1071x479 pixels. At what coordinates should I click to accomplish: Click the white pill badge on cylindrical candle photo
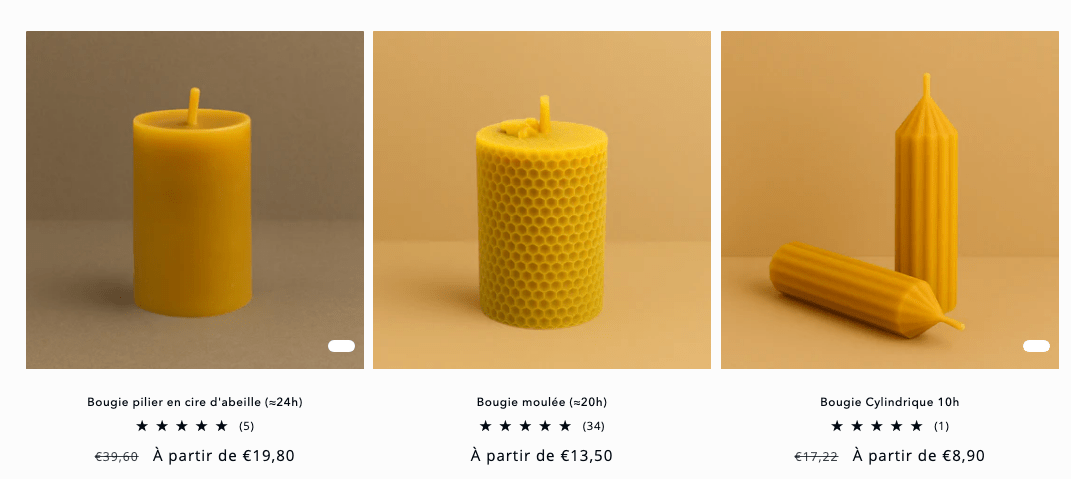(1036, 346)
